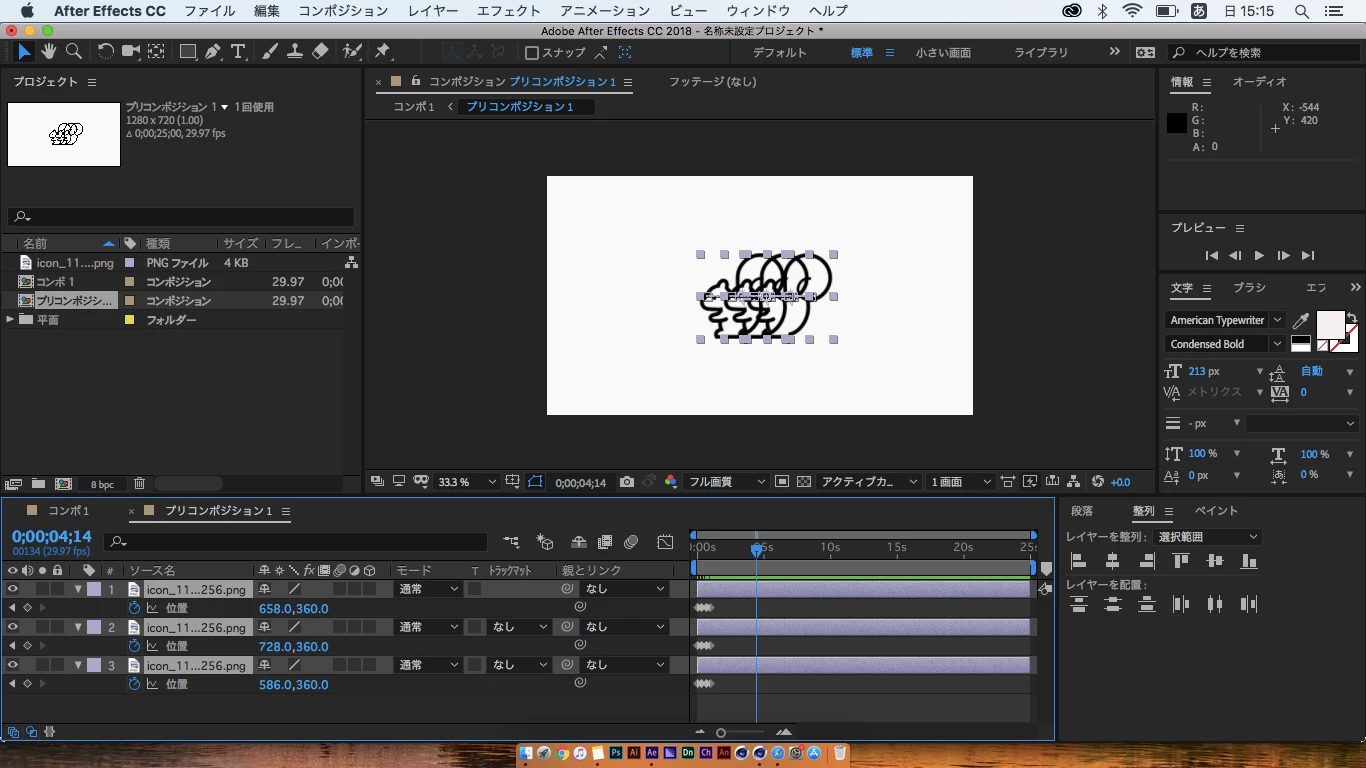Screen dimensions: 1366x768
Task: Select the Zoom magnifier tool
Action: (73, 52)
